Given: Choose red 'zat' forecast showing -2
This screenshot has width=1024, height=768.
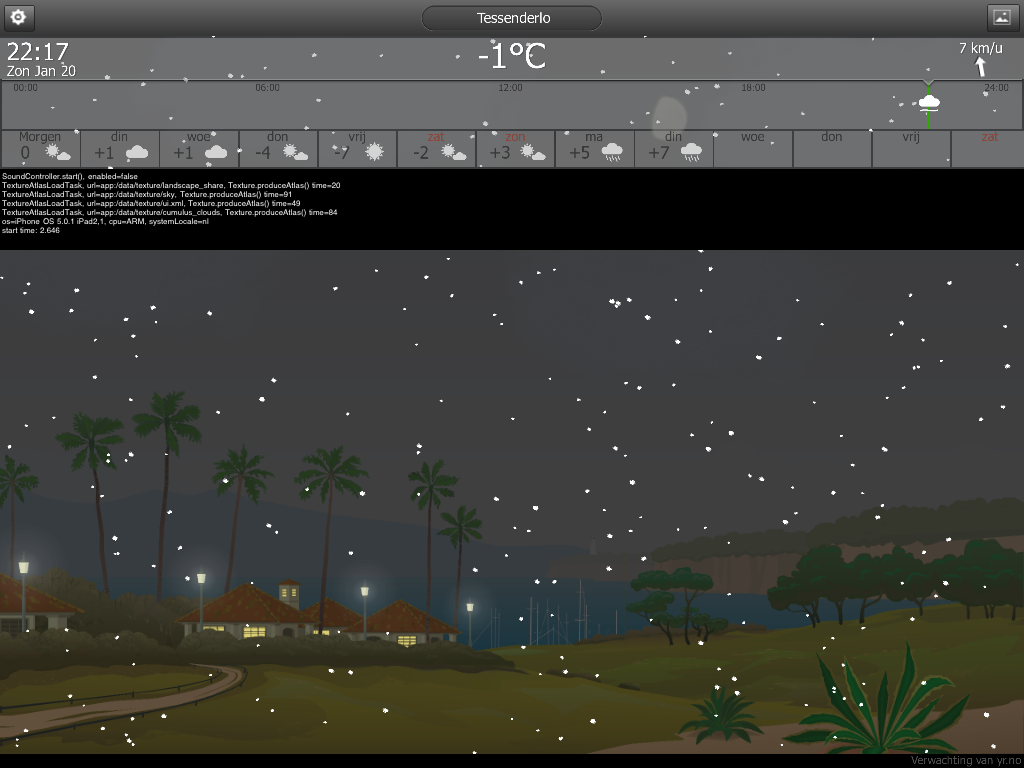Looking at the screenshot, I should tap(436, 148).
